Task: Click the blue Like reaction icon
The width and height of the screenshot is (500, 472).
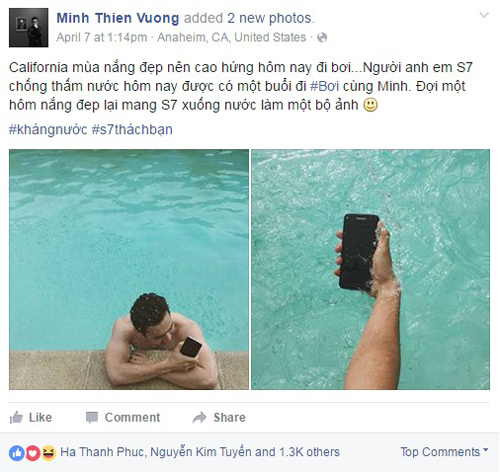Action: click(17, 453)
